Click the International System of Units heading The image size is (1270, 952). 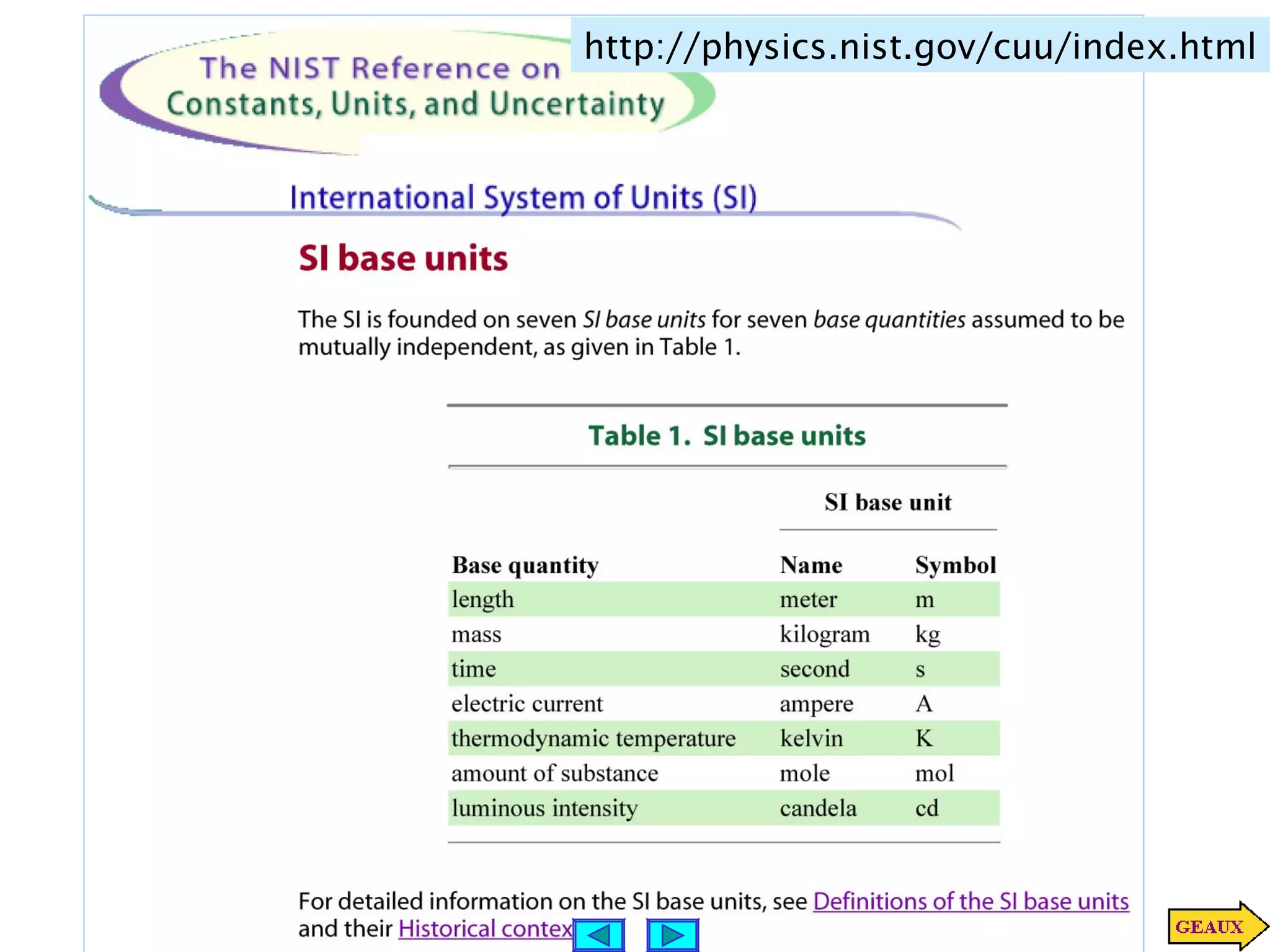(523, 198)
